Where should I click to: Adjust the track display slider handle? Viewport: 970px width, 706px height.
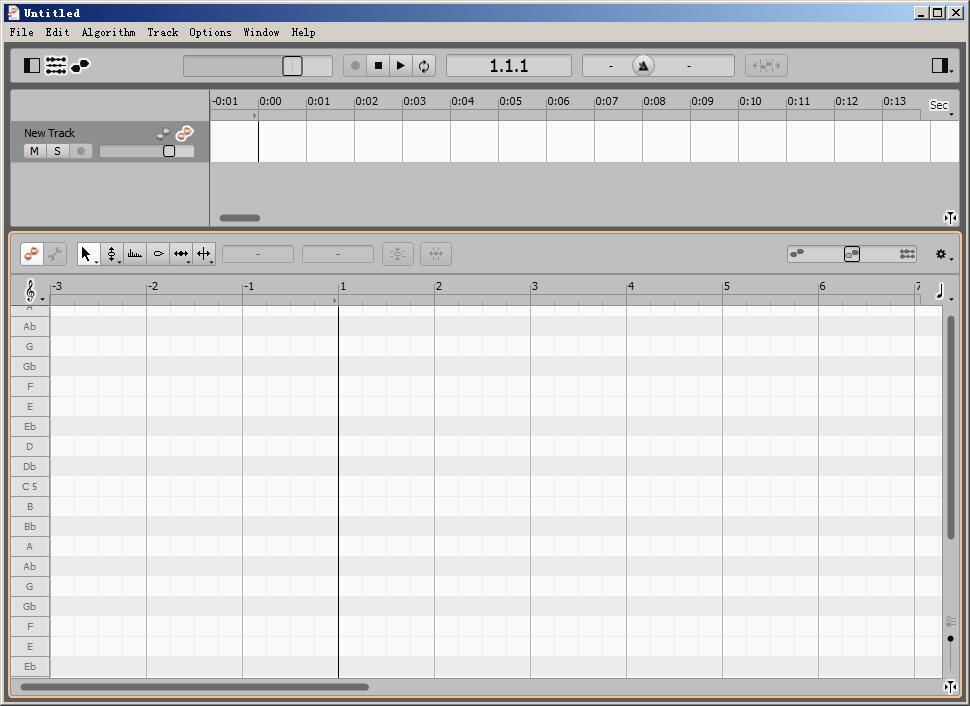pos(852,254)
